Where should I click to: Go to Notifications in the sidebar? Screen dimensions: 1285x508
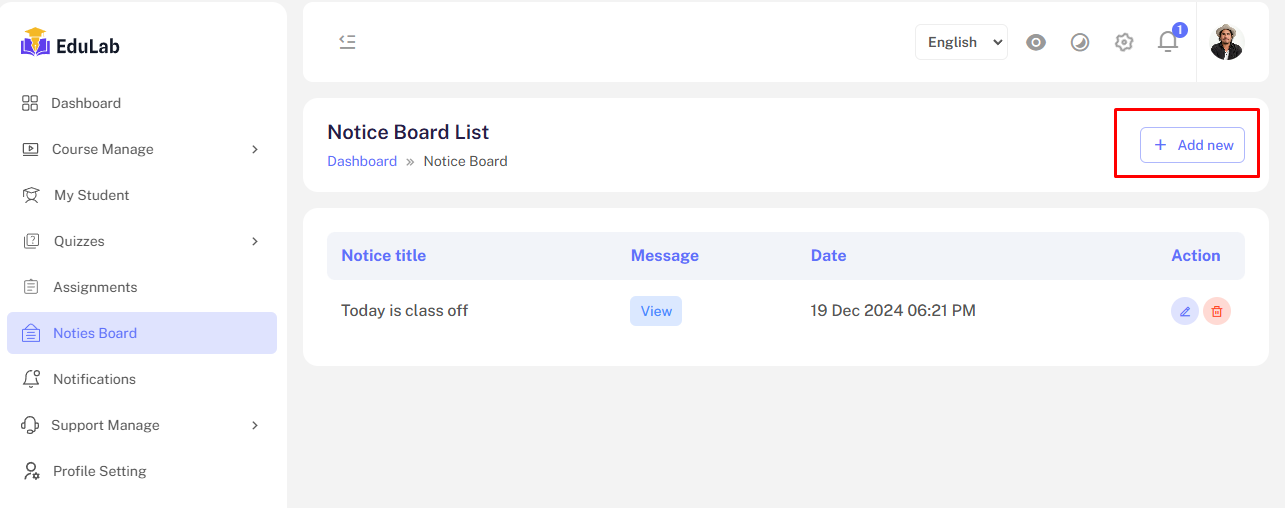[x=94, y=379]
